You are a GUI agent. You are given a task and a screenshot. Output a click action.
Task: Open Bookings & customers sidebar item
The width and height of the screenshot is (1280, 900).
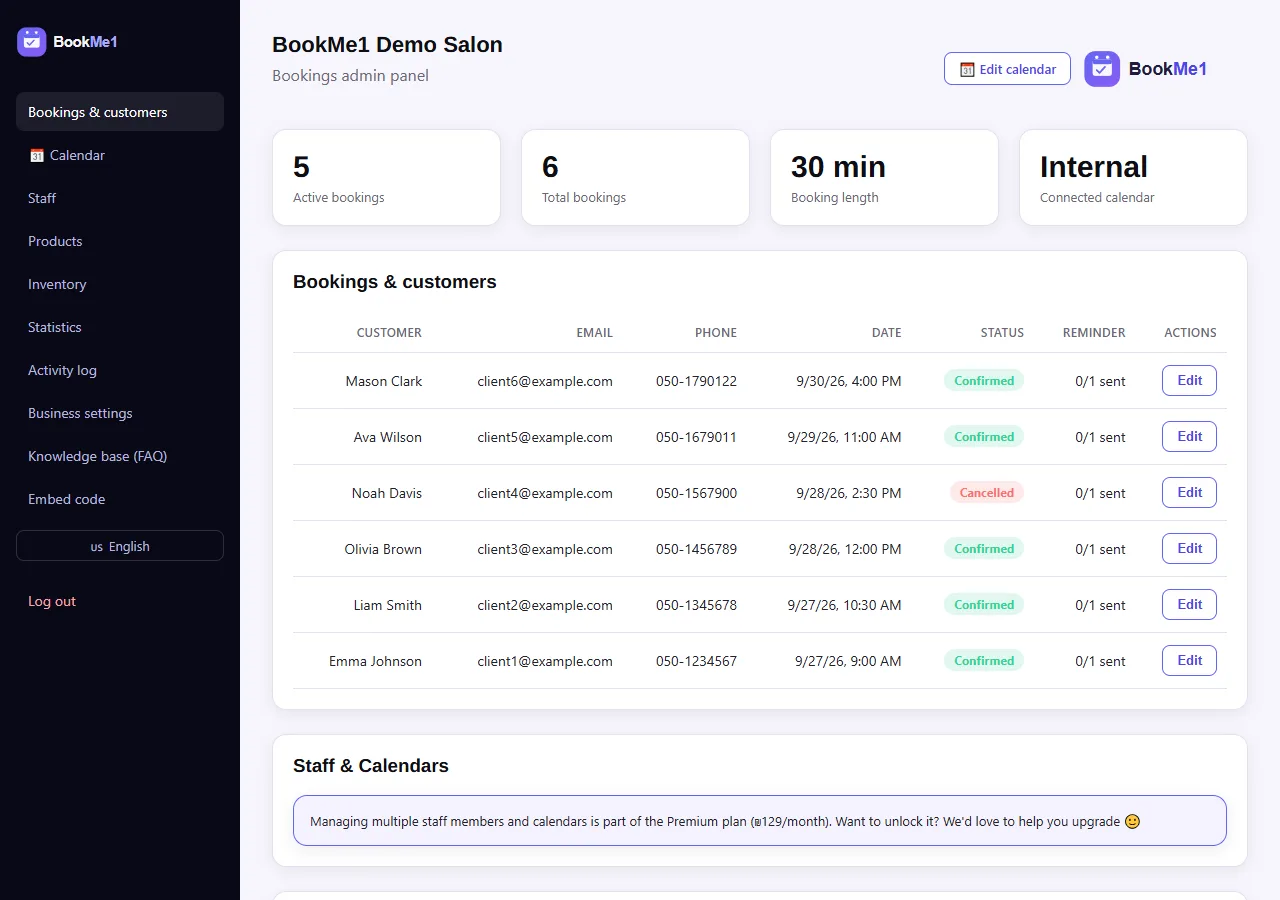120,112
